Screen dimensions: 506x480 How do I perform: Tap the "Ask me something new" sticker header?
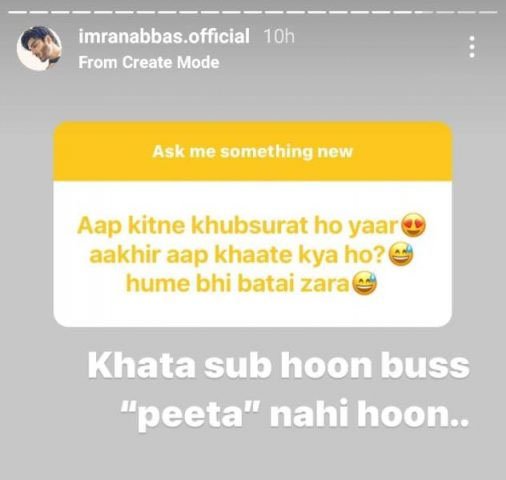point(253,152)
